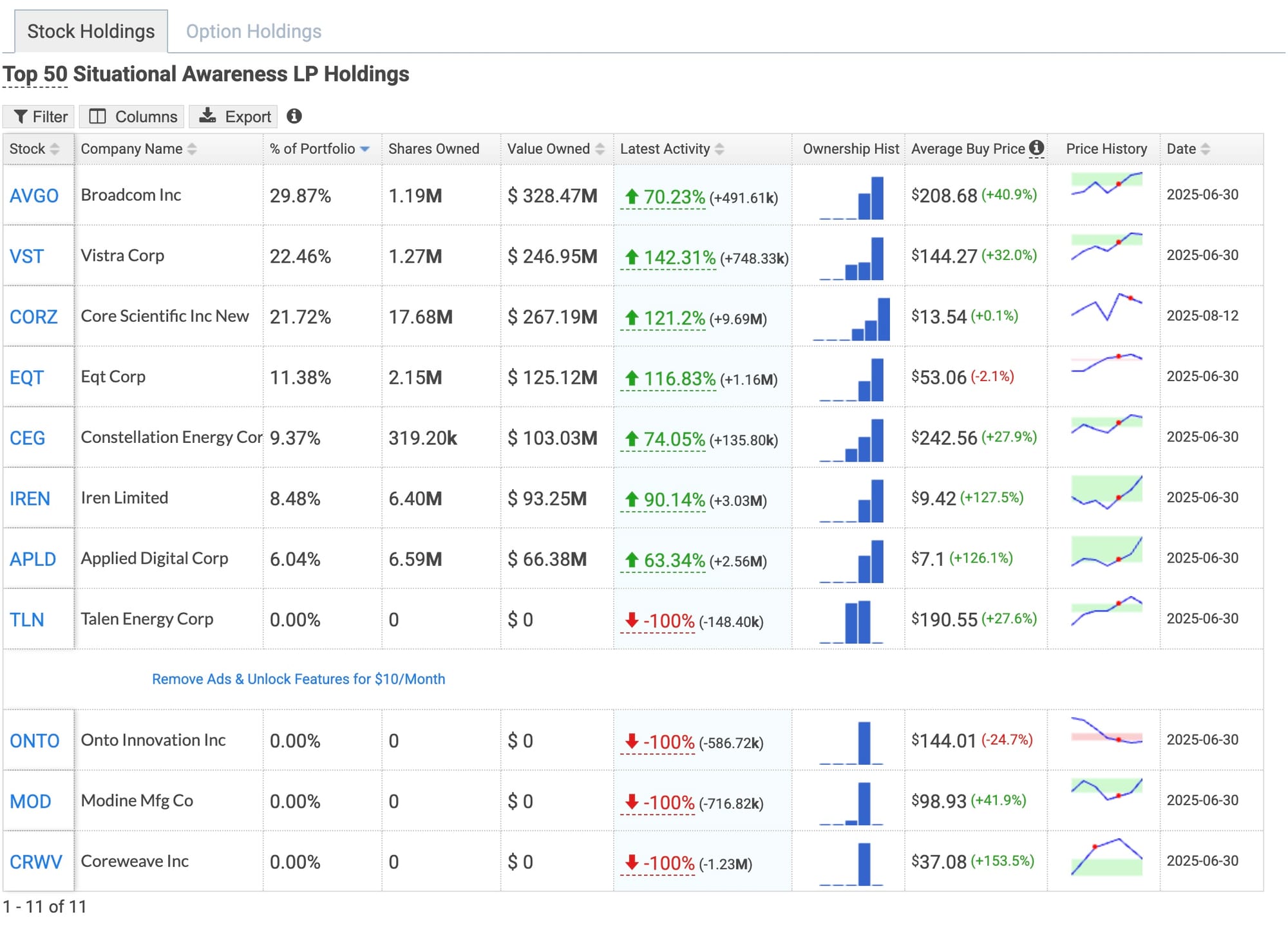Click the info icon beside Export button
Screen dimensions: 1288x925
(294, 117)
